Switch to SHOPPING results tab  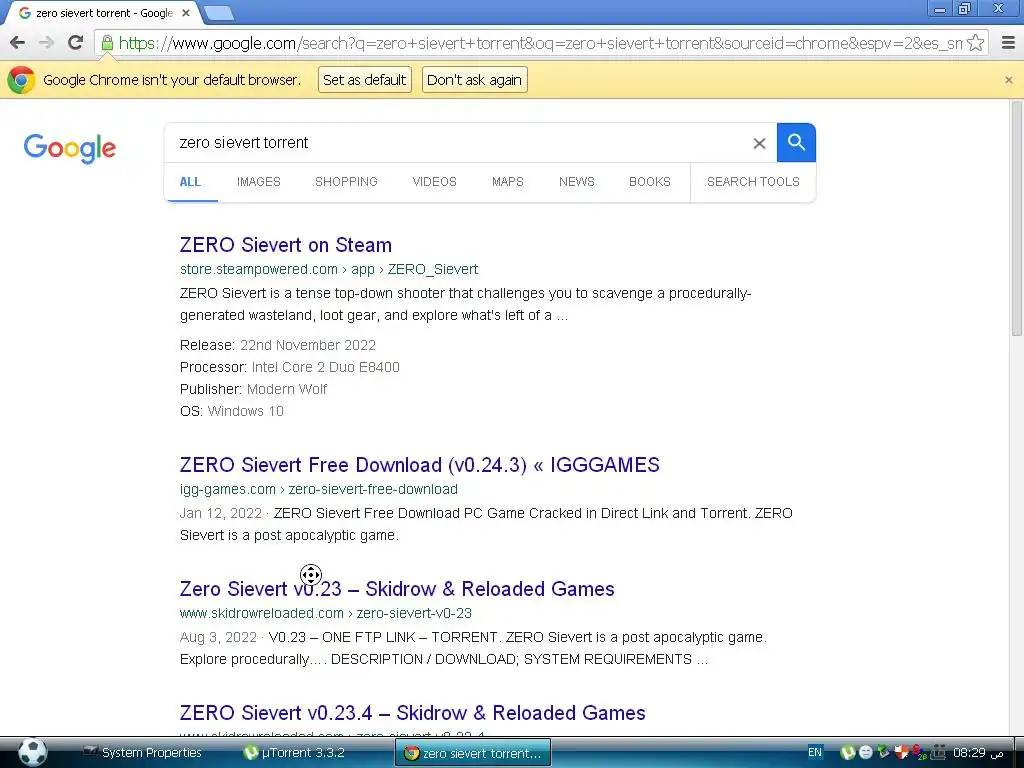tap(346, 182)
